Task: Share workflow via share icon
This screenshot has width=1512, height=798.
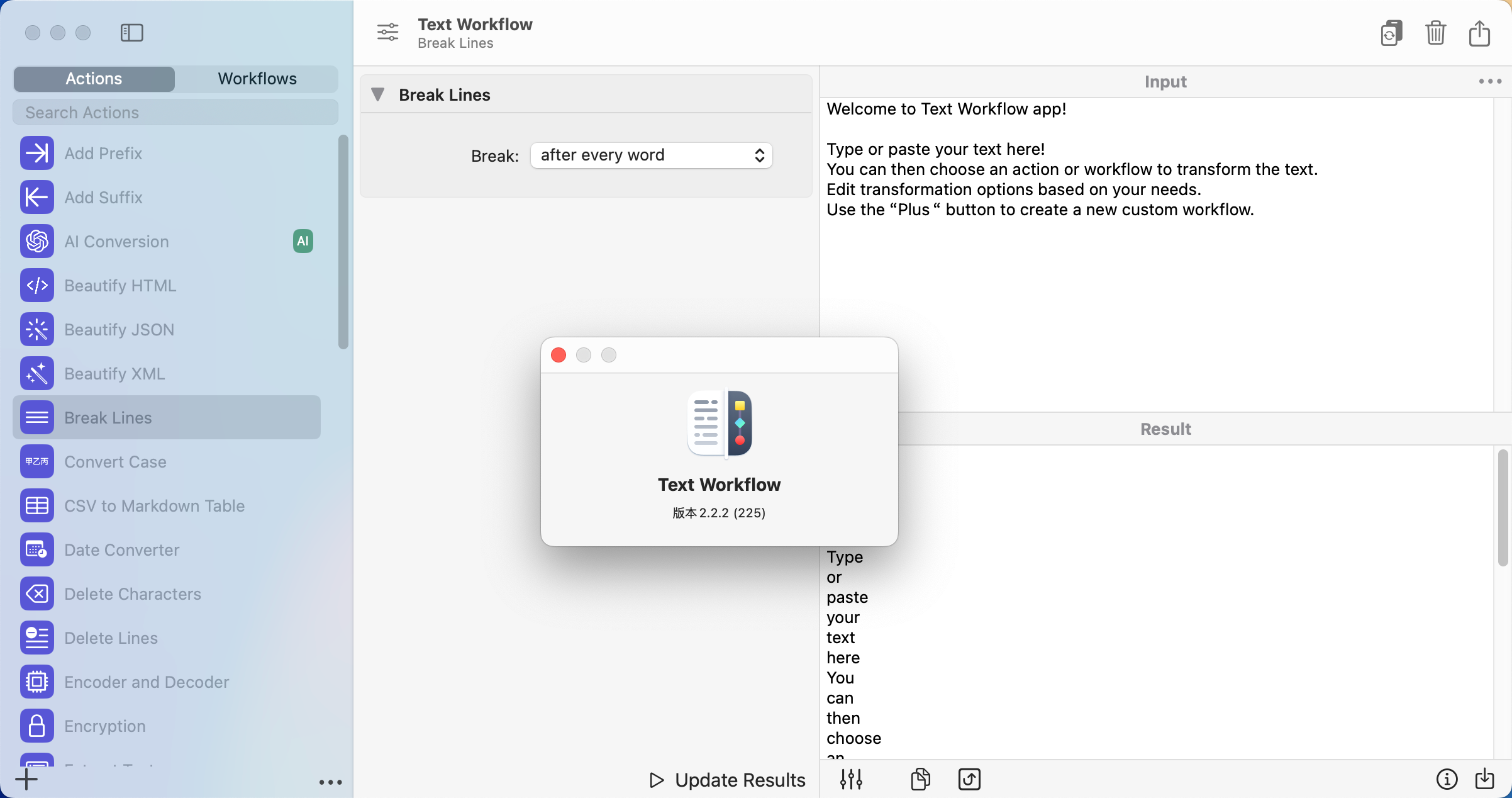Action: pyautogui.click(x=1479, y=33)
